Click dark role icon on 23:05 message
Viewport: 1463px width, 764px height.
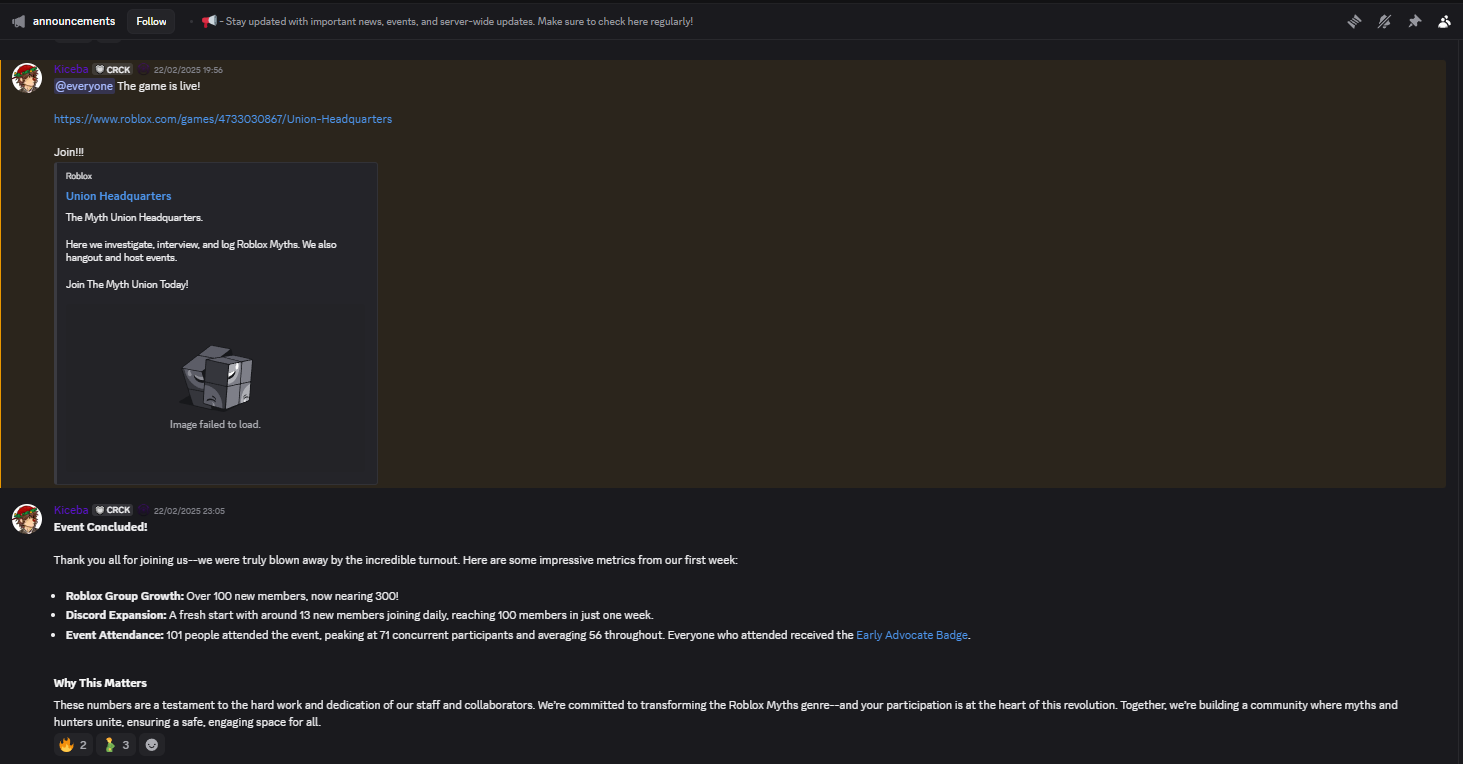143,510
